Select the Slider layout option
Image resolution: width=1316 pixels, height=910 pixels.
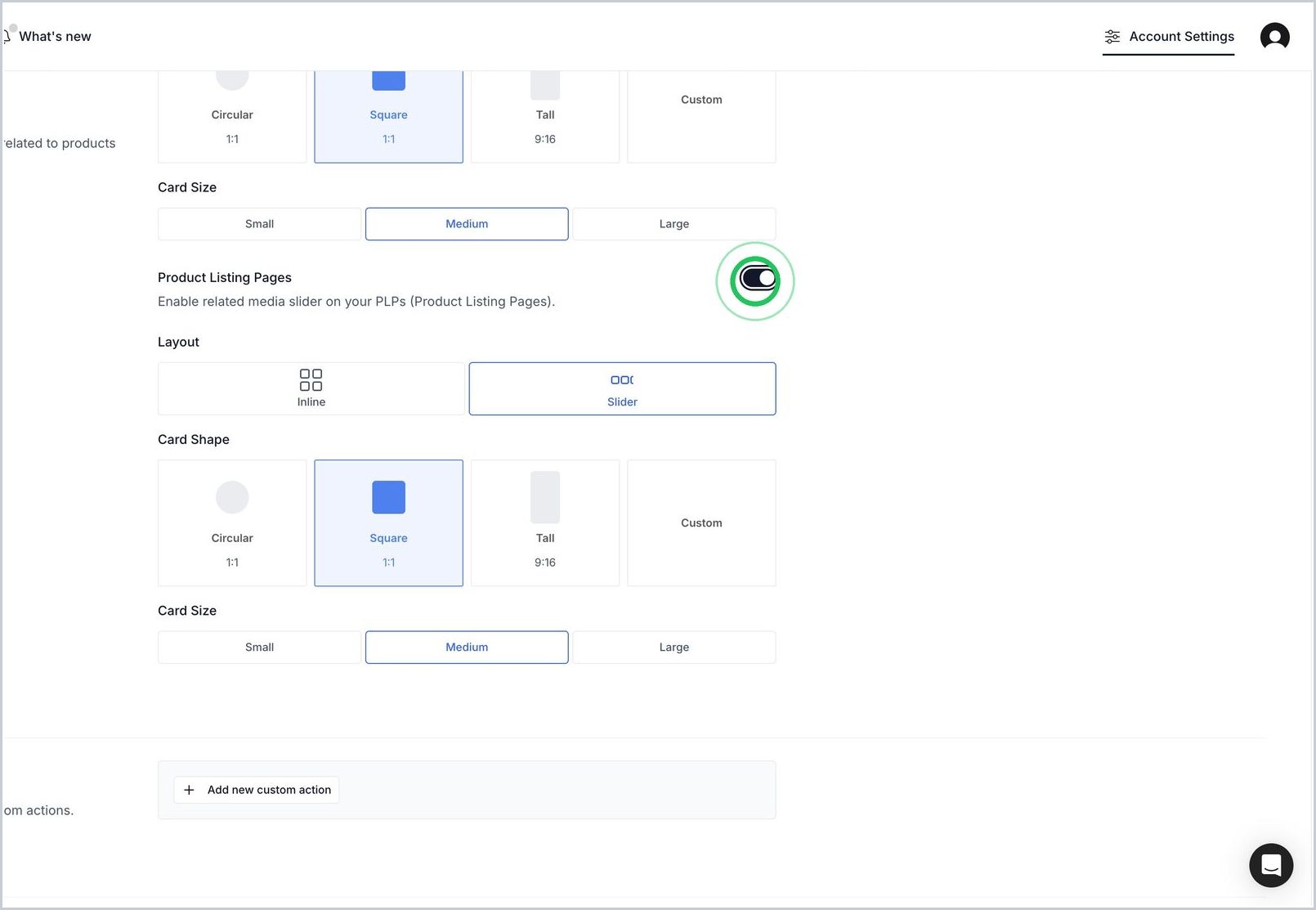[x=622, y=388]
